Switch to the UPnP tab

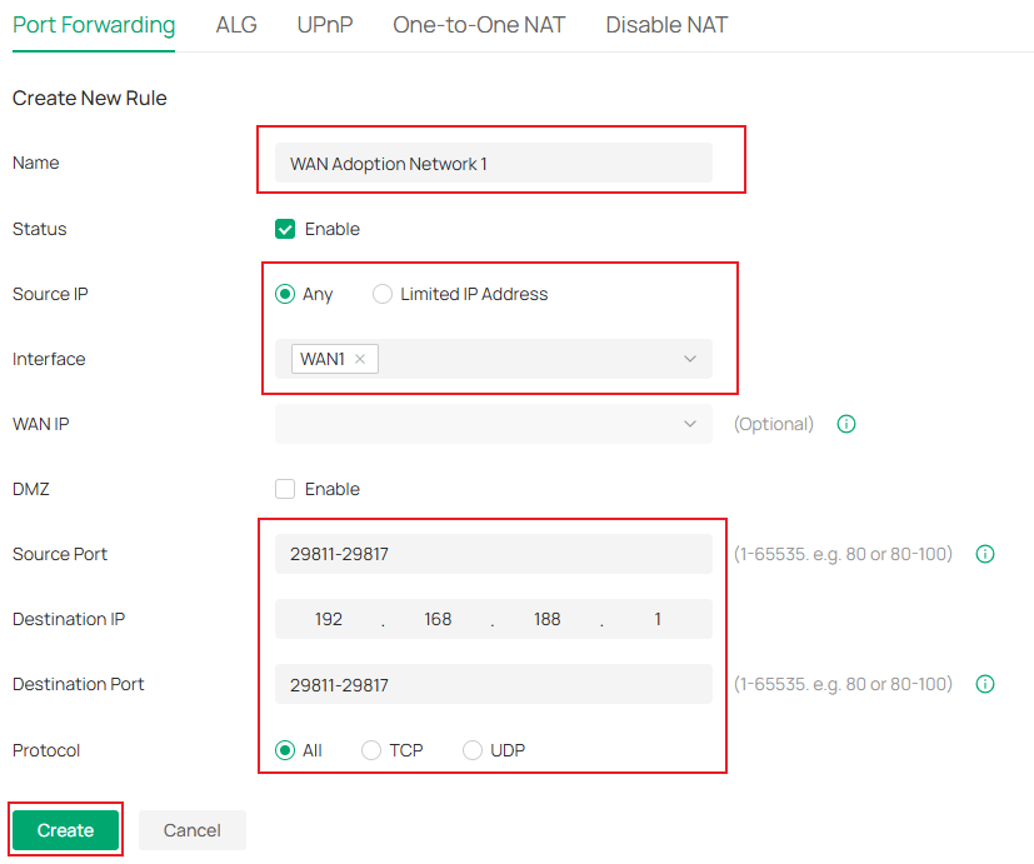click(325, 25)
